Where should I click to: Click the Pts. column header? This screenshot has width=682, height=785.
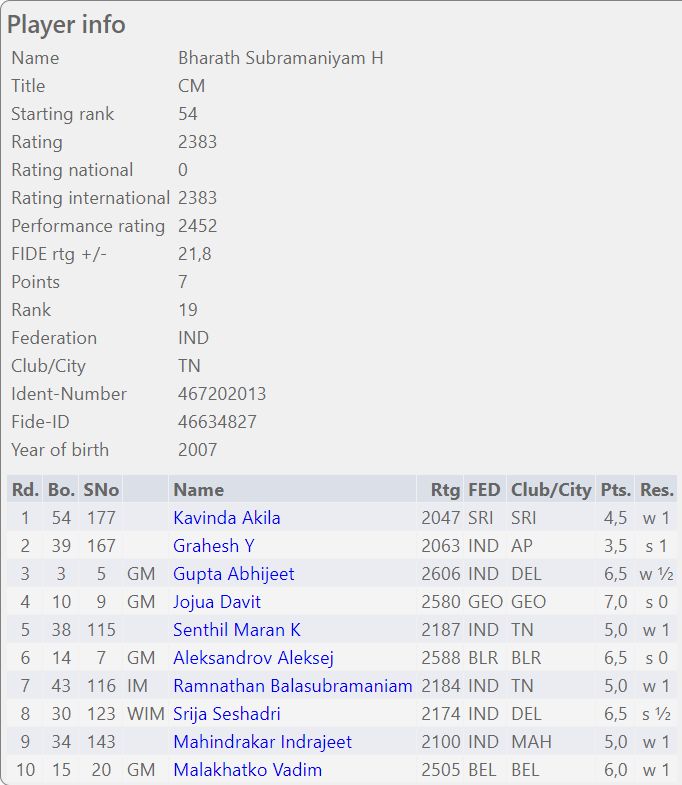tap(615, 490)
